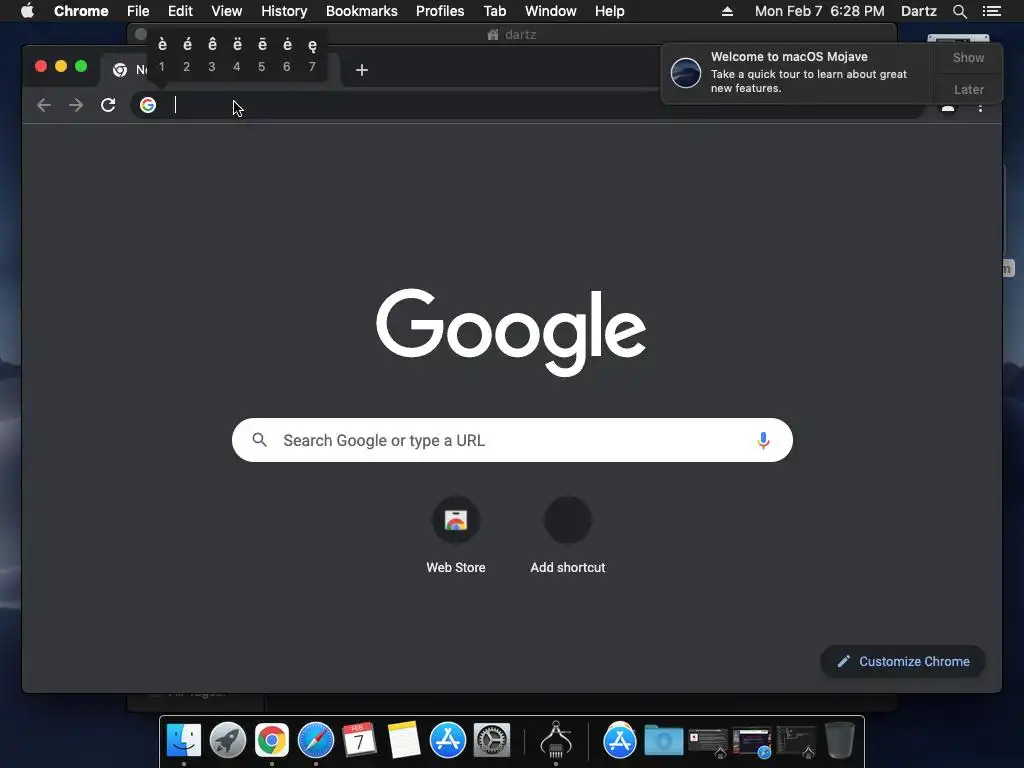Open Calendar from the Dock
This screenshot has height=768, width=1024.
pyautogui.click(x=360, y=741)
